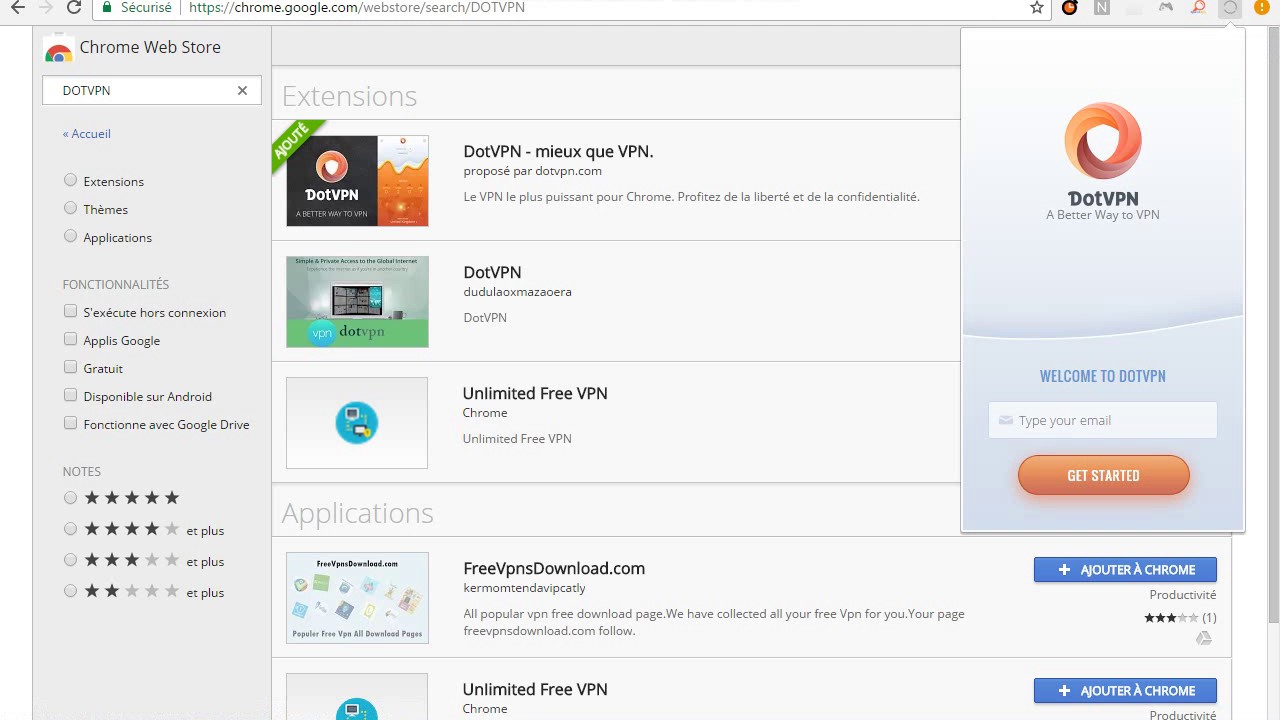Enable the Applis Google checkbox

70,339
